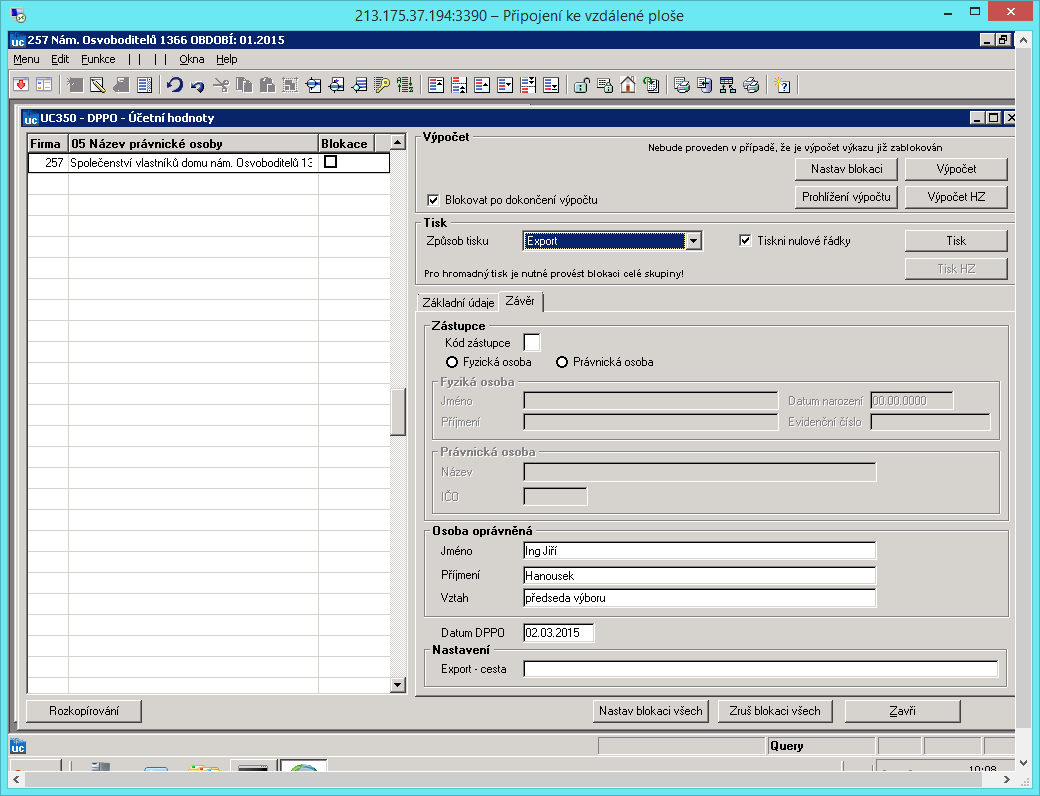
Task: Toggle Blokace checkbox for firma 257
Action: (x=330, y=162)
